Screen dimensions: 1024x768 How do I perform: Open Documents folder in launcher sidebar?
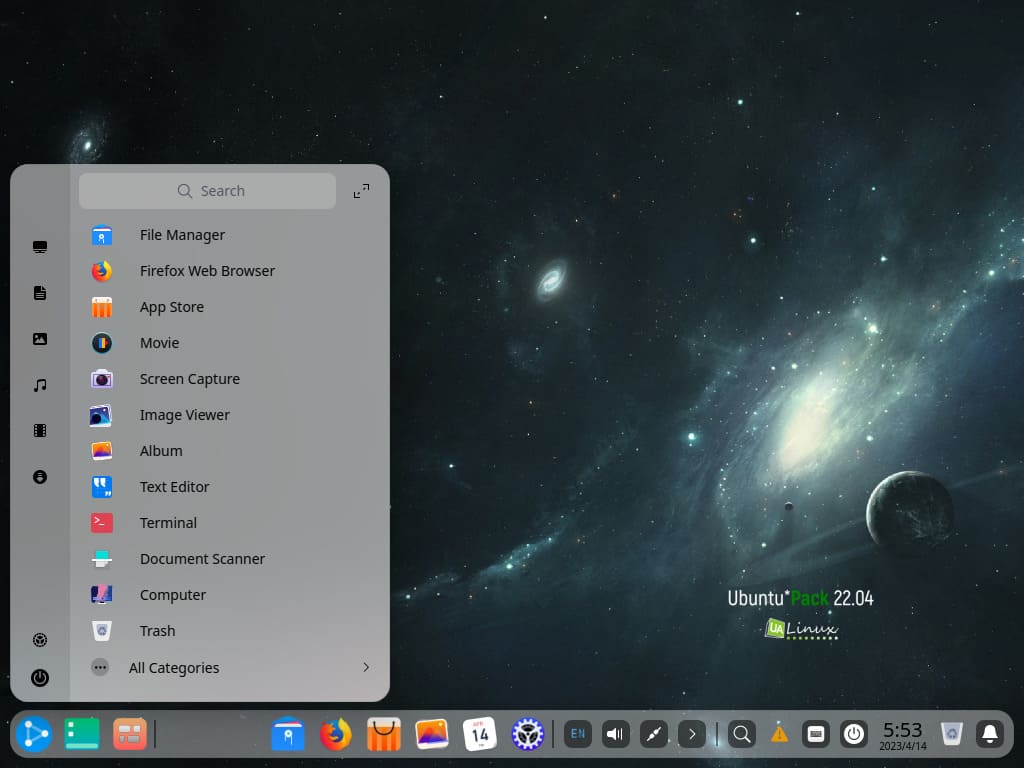click(40, 293)
